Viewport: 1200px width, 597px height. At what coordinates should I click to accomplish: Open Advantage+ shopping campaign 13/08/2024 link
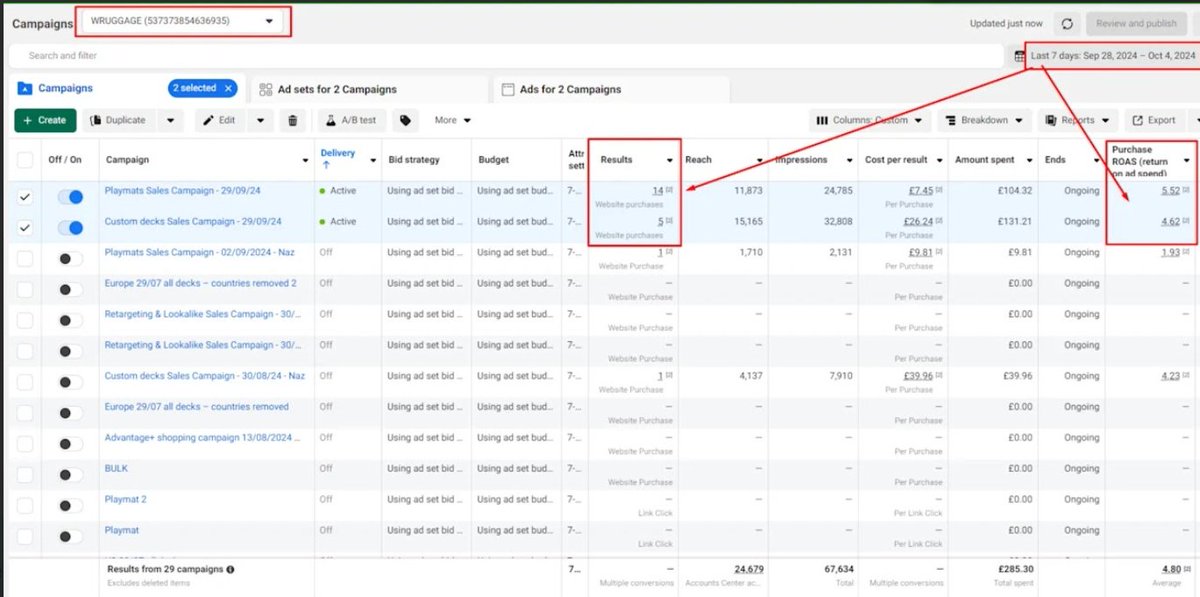[201, 438]
